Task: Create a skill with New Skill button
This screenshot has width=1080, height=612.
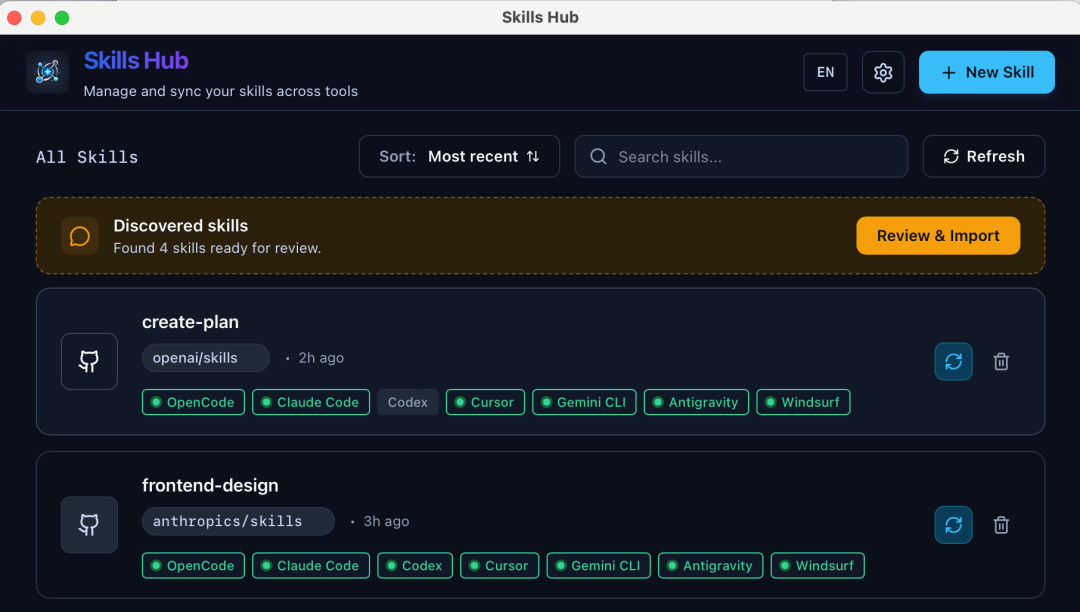Action: coord(986,72)
